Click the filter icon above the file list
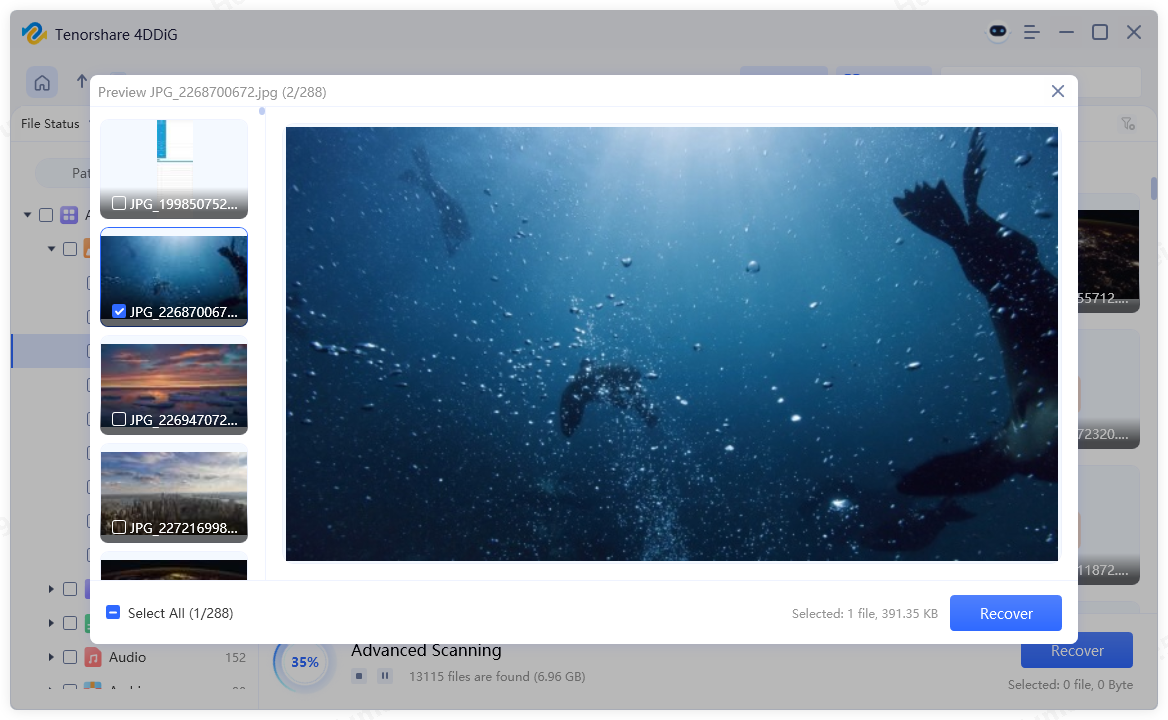The image size is (1168, 720). click(1129, 123)
